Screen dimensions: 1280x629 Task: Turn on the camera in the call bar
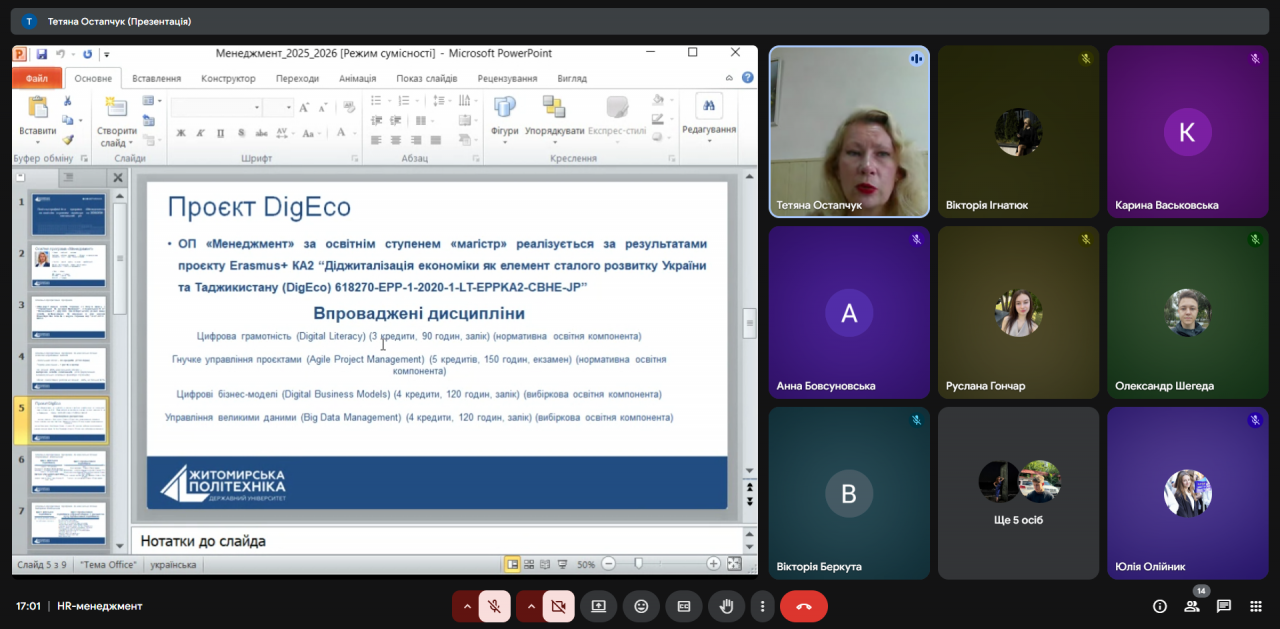click(558, 606)
